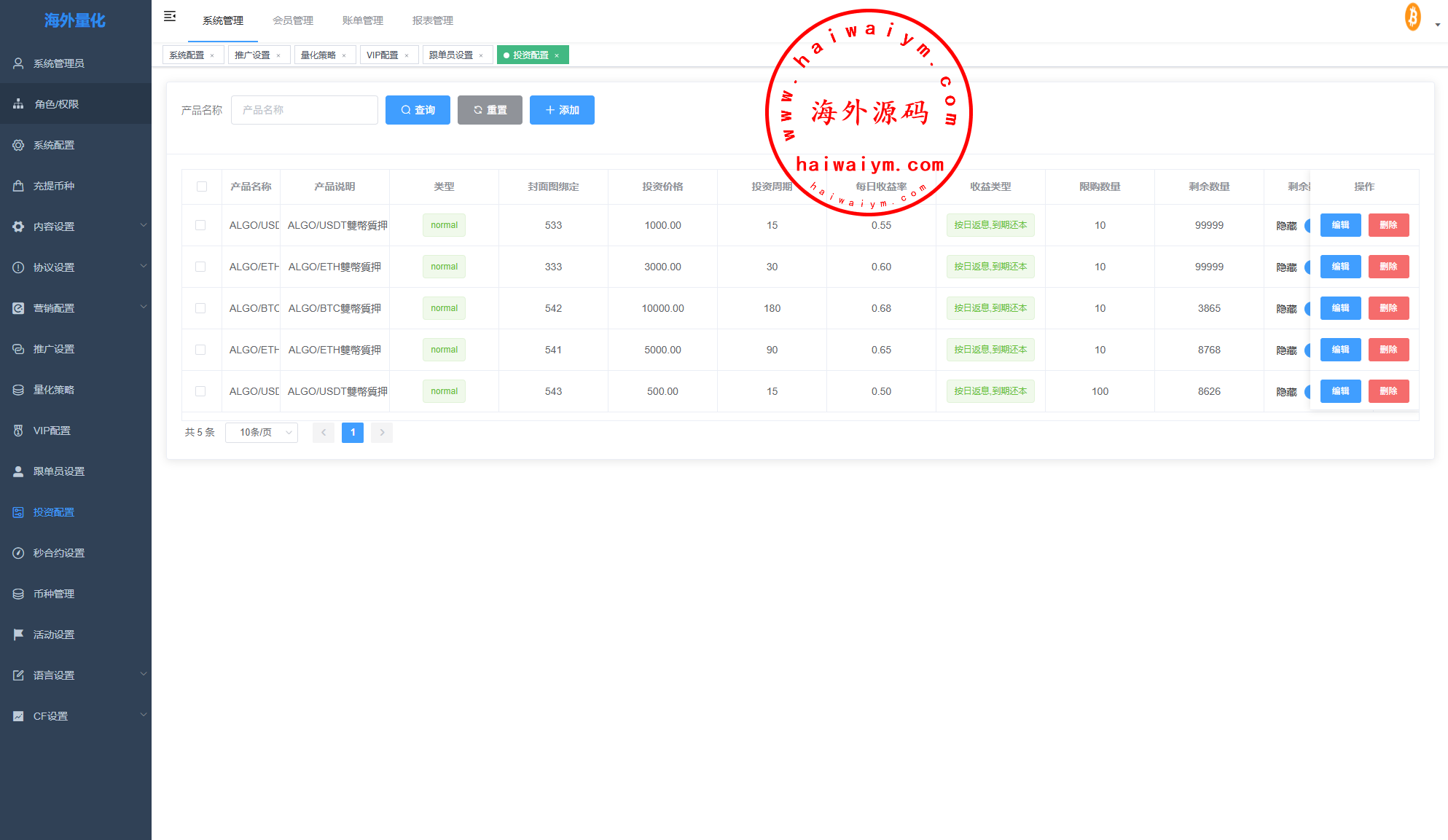The height and width of the screenshot is (840, 1448).
Task: Switch to the 会员管理 top menu
Action: 293,20
